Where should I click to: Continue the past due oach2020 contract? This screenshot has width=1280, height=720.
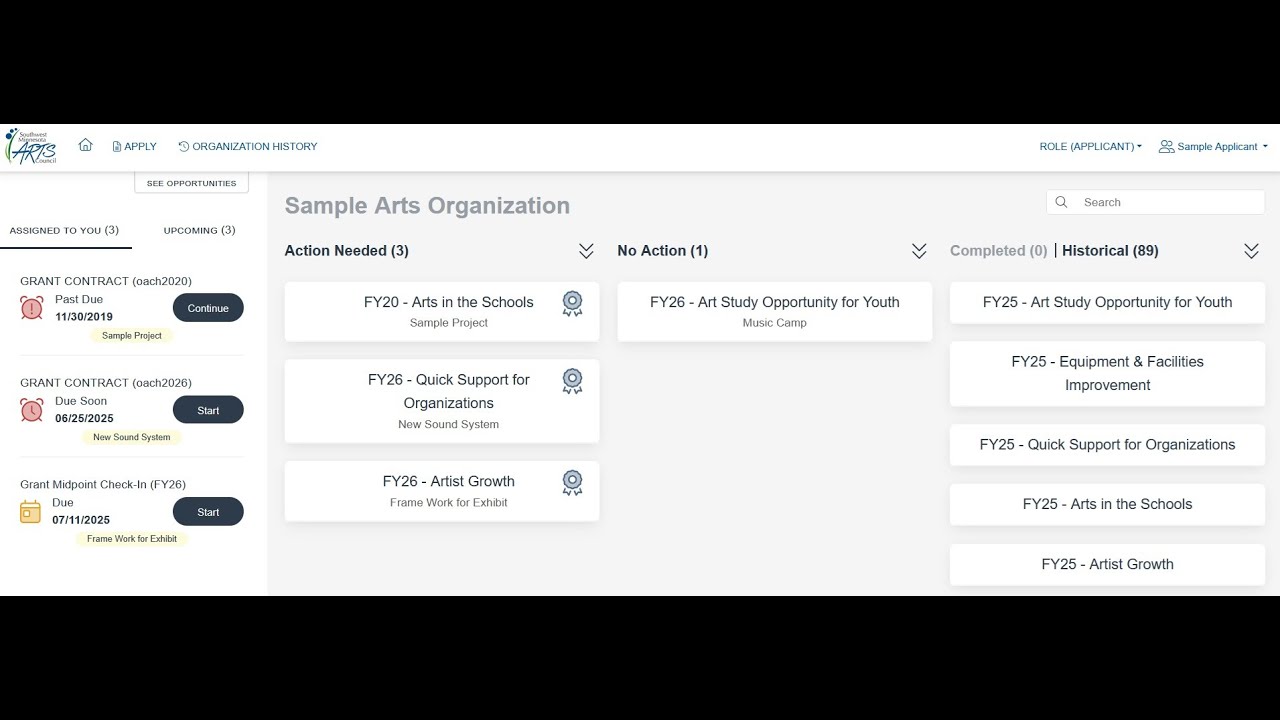tap(208, 308)
